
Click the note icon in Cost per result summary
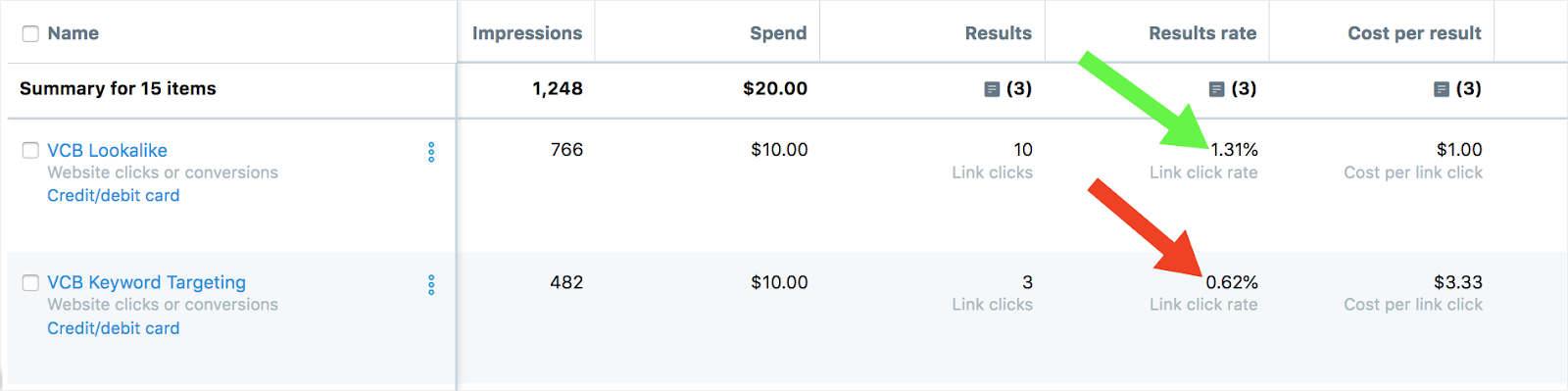click(1441, 89)
